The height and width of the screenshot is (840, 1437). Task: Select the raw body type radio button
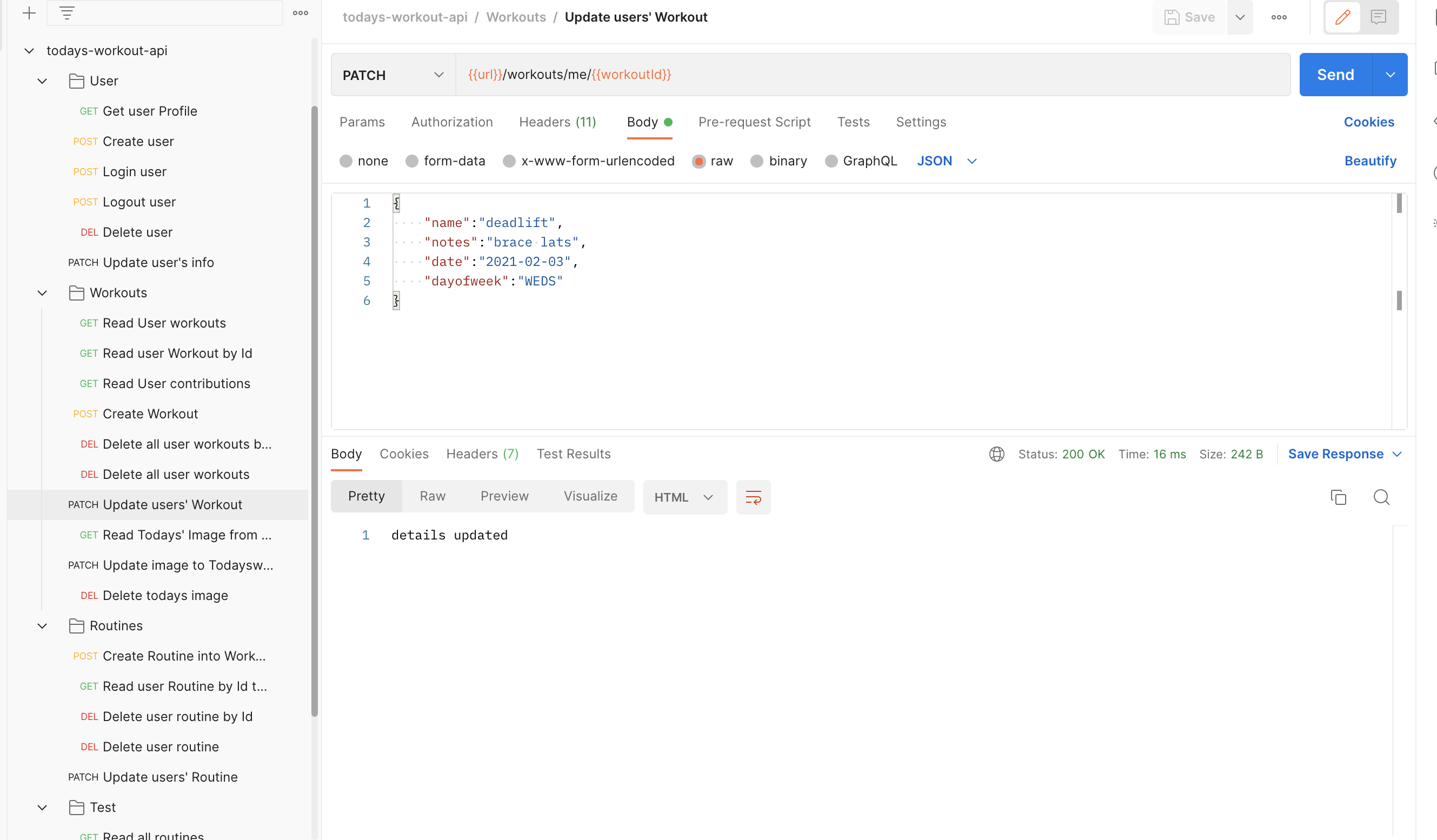pos(699,161)
